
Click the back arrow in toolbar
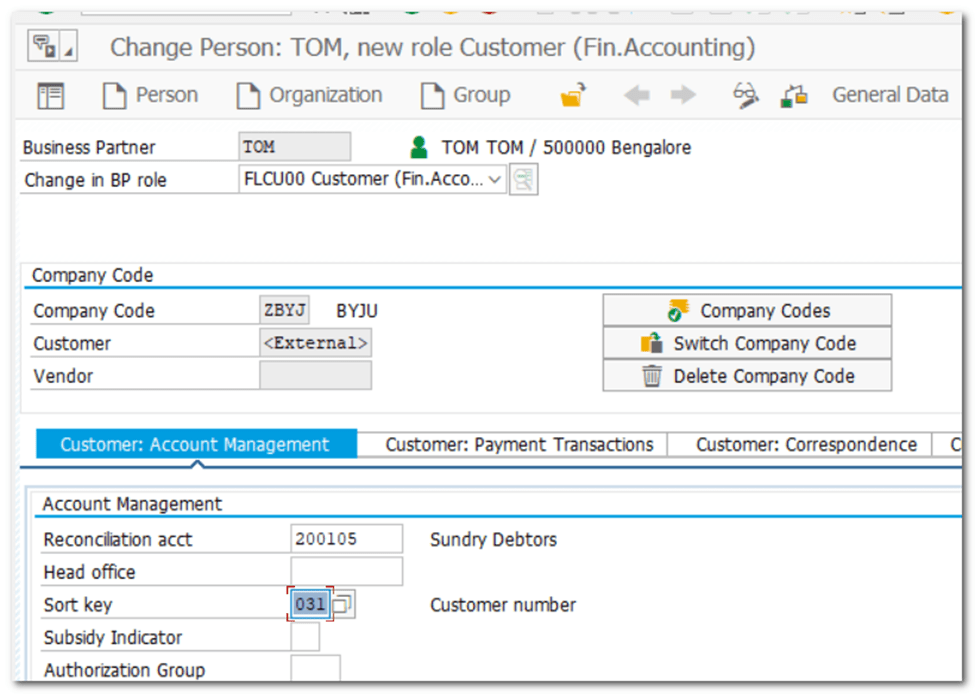click(x=636, y=96)
